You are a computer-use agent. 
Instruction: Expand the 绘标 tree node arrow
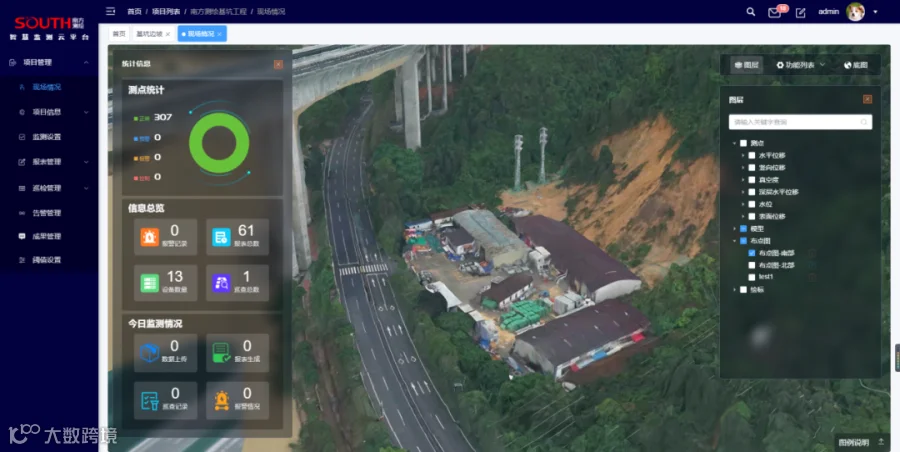pos(734,290)
